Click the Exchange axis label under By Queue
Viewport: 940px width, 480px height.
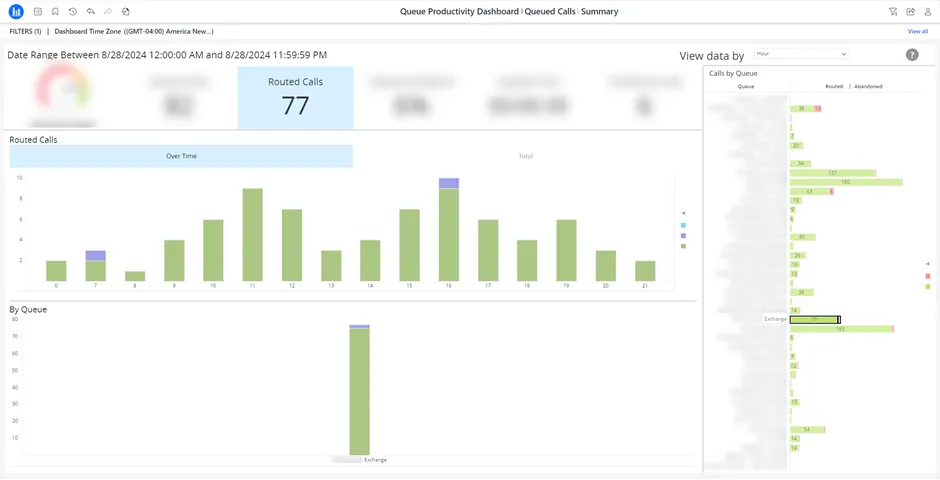(375, 460)
